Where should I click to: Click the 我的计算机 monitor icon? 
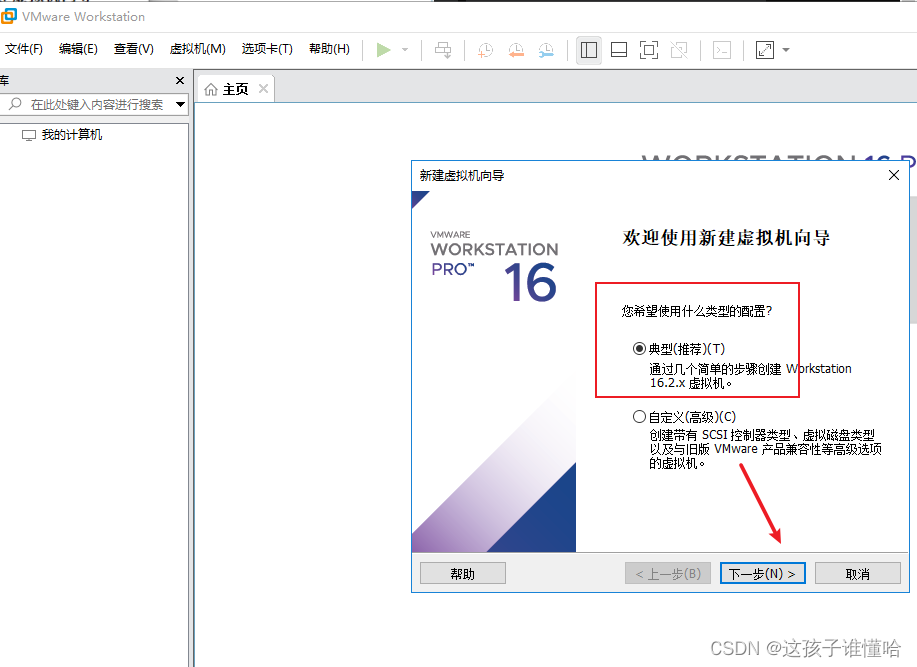click(29, 136)
